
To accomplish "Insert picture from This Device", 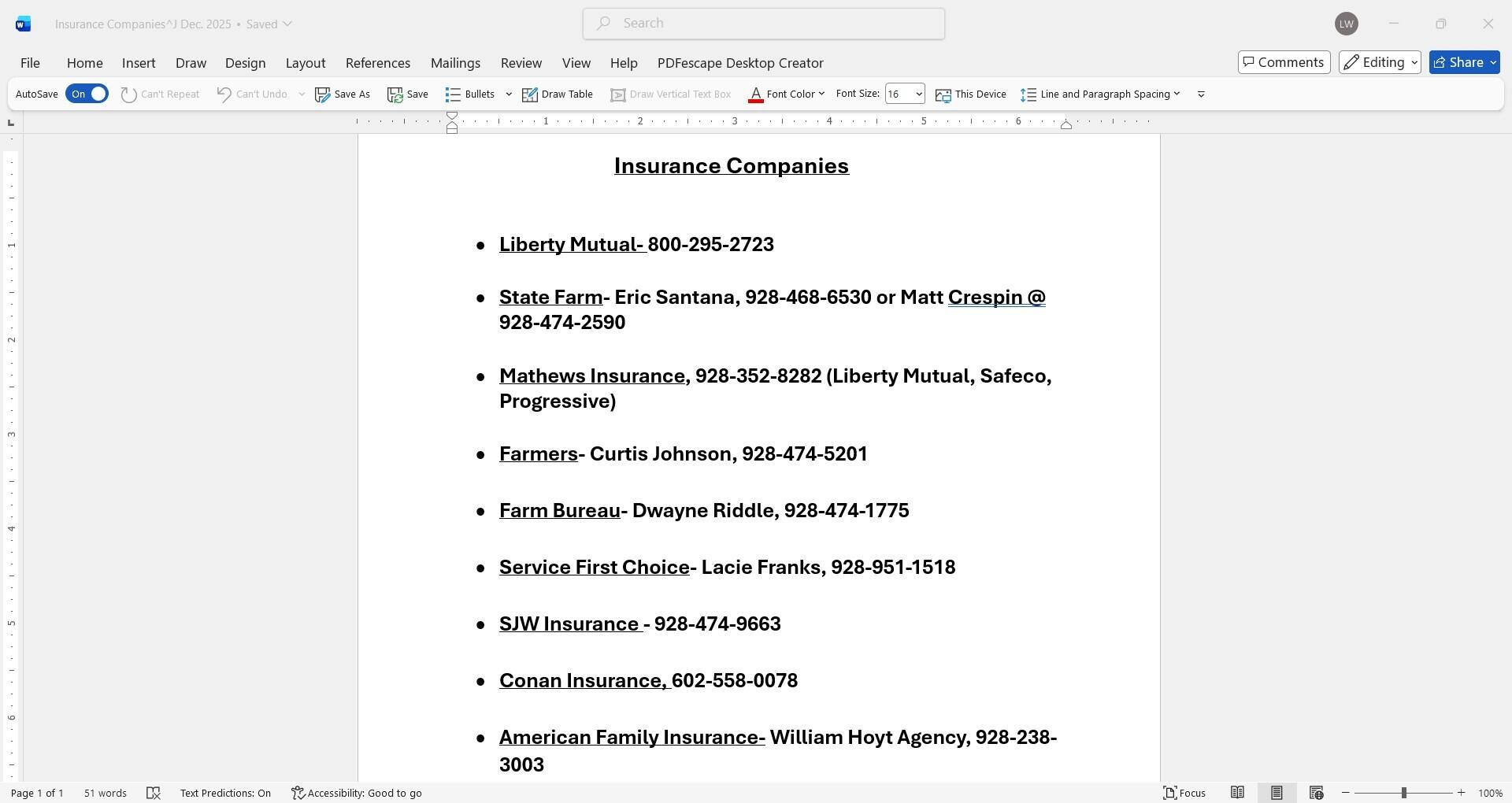I will (970, 94).
